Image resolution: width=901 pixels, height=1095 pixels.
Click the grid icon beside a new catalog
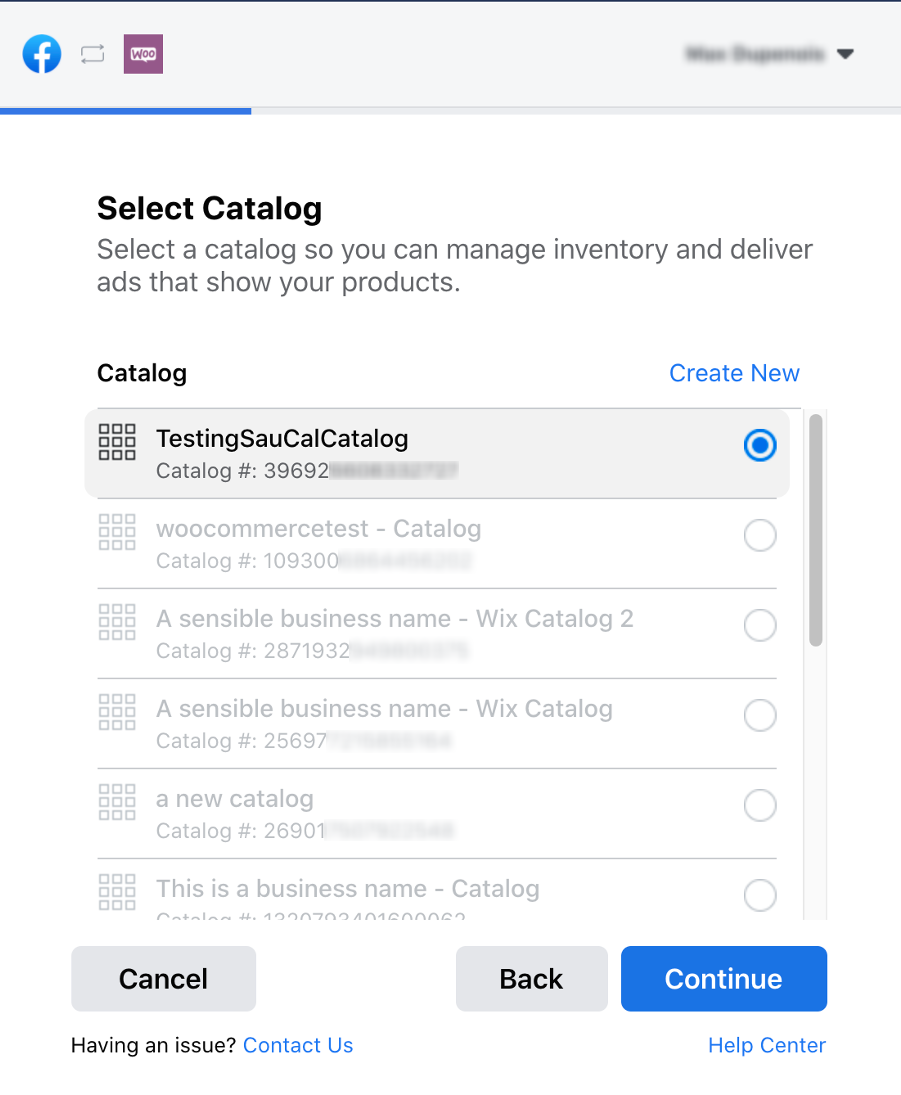point(117,802)
